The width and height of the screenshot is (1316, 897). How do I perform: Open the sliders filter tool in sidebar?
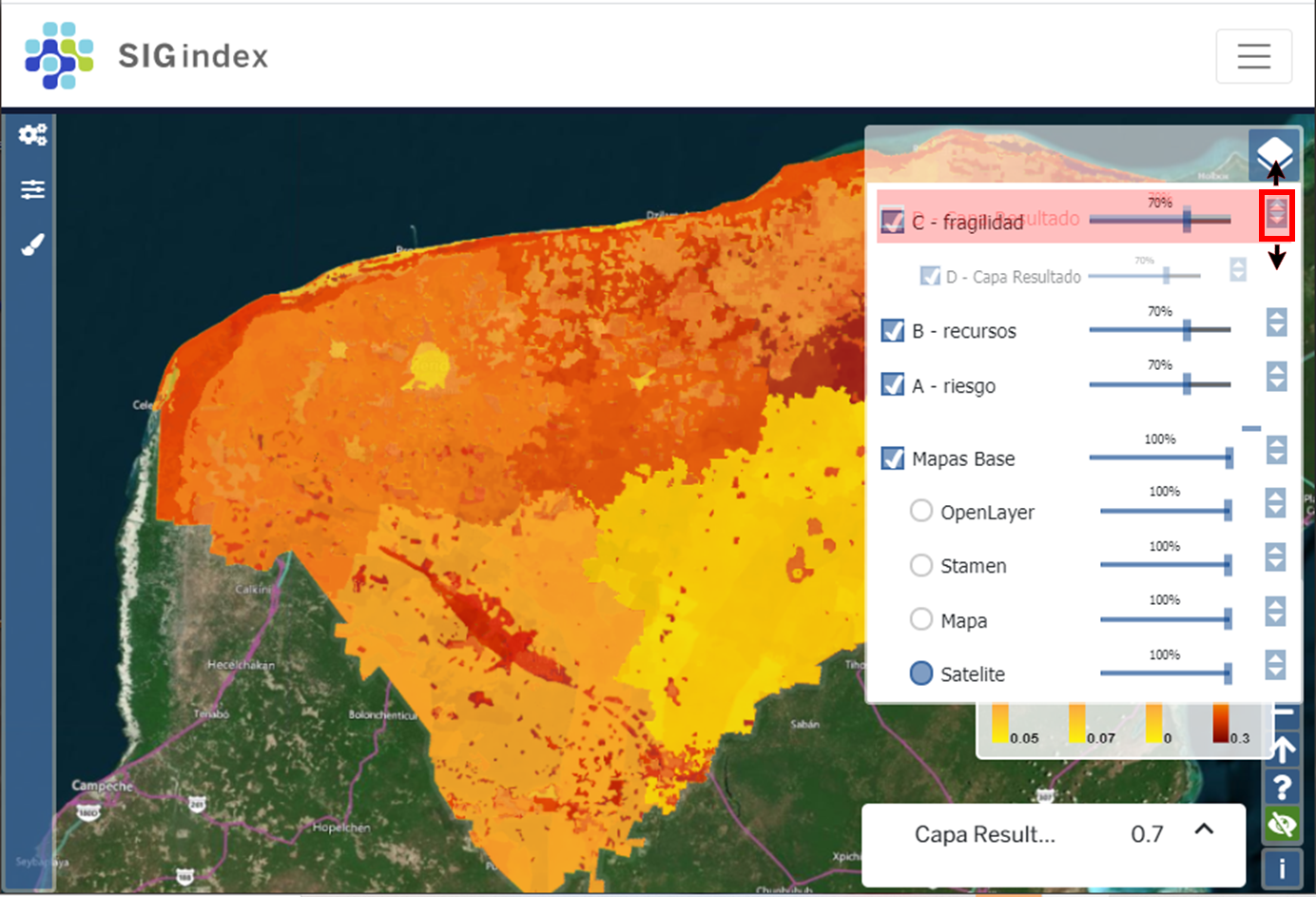32,189
